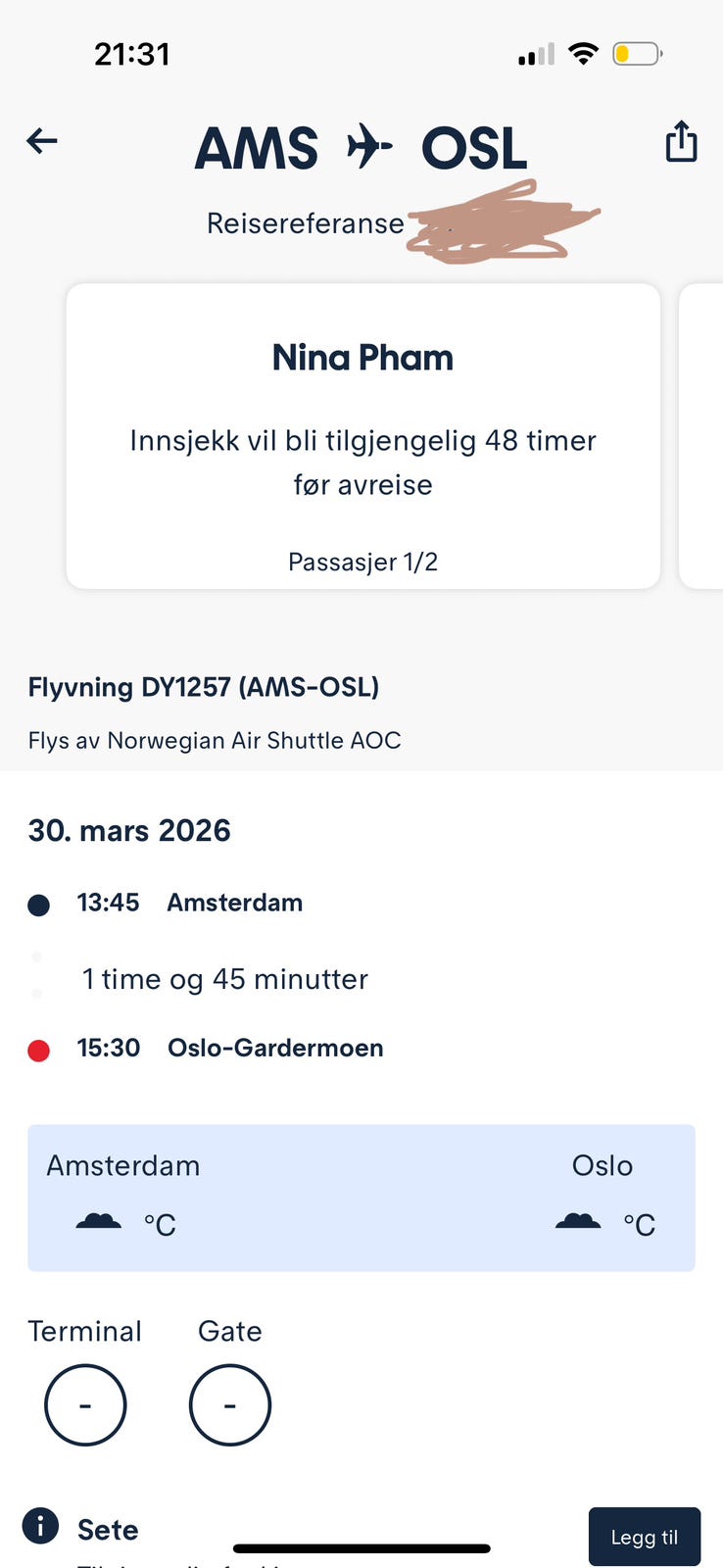
Task: Tap the Terminal circle indicator
Action: coord(85,1404)
